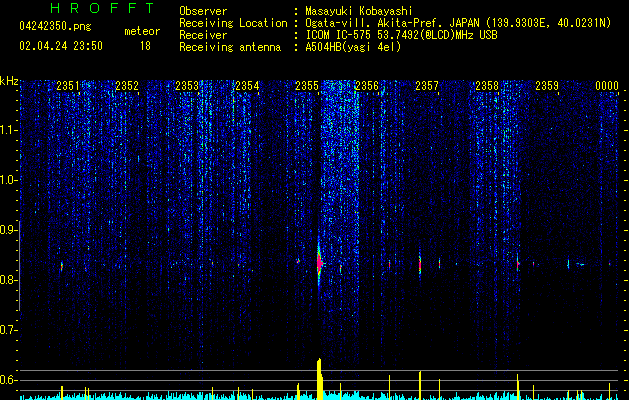629x400 pixels.
Task: Select the filename 04242350.png
Action: tap(55, 26)
